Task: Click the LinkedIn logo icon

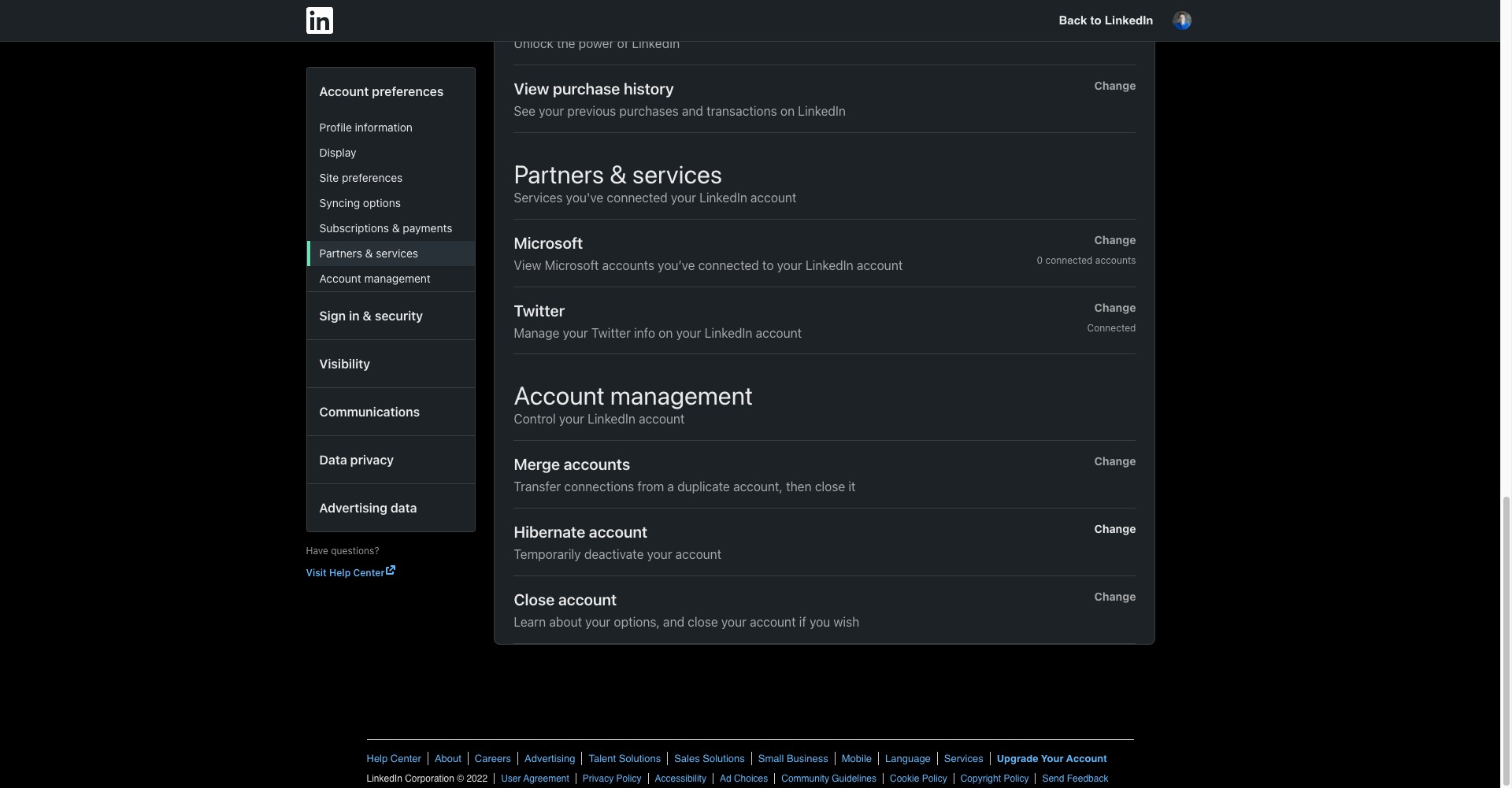Action: click(319, 20)
